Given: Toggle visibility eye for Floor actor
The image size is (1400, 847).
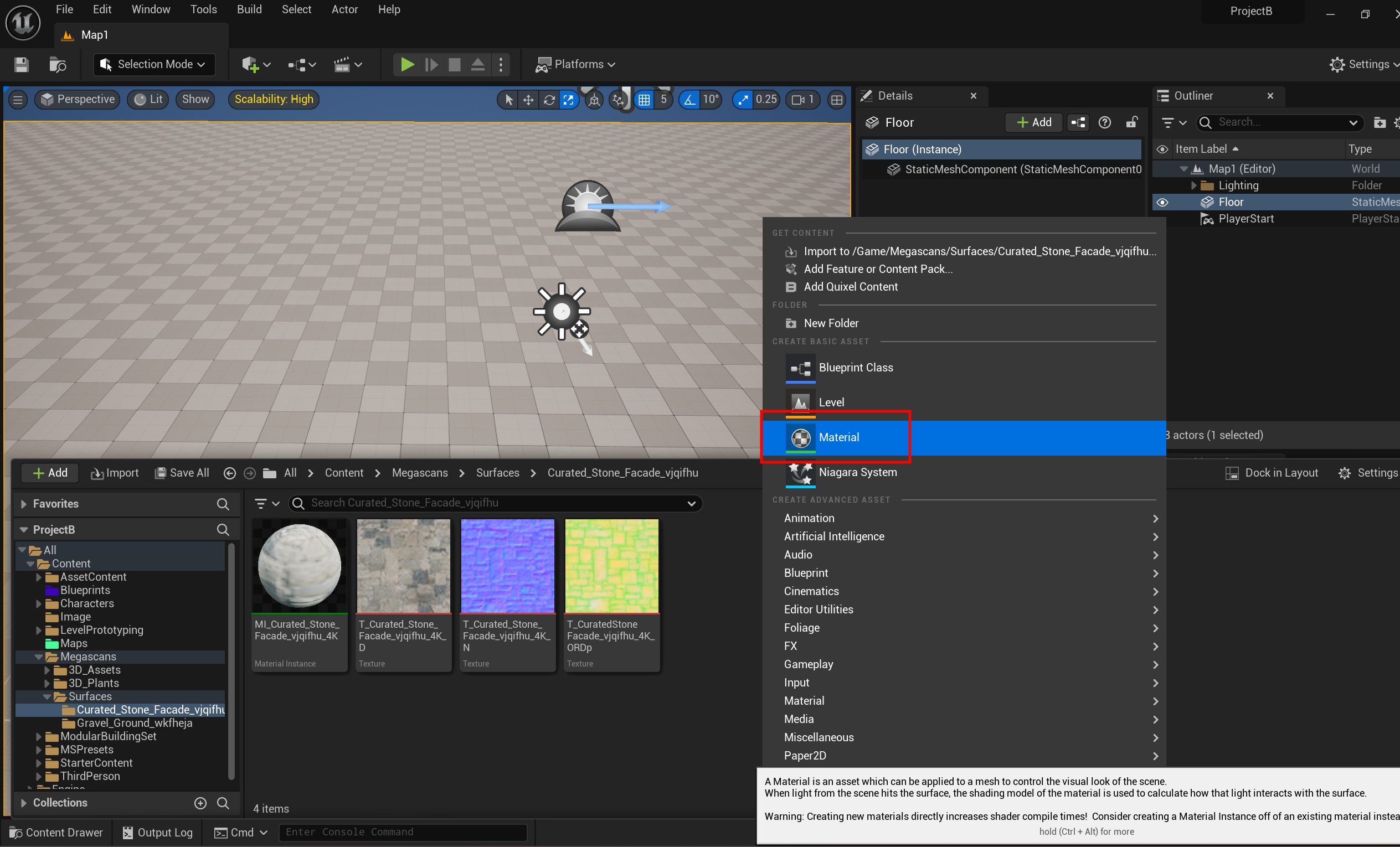Looking at the screenshot, I should click(x=1162, y=202).
